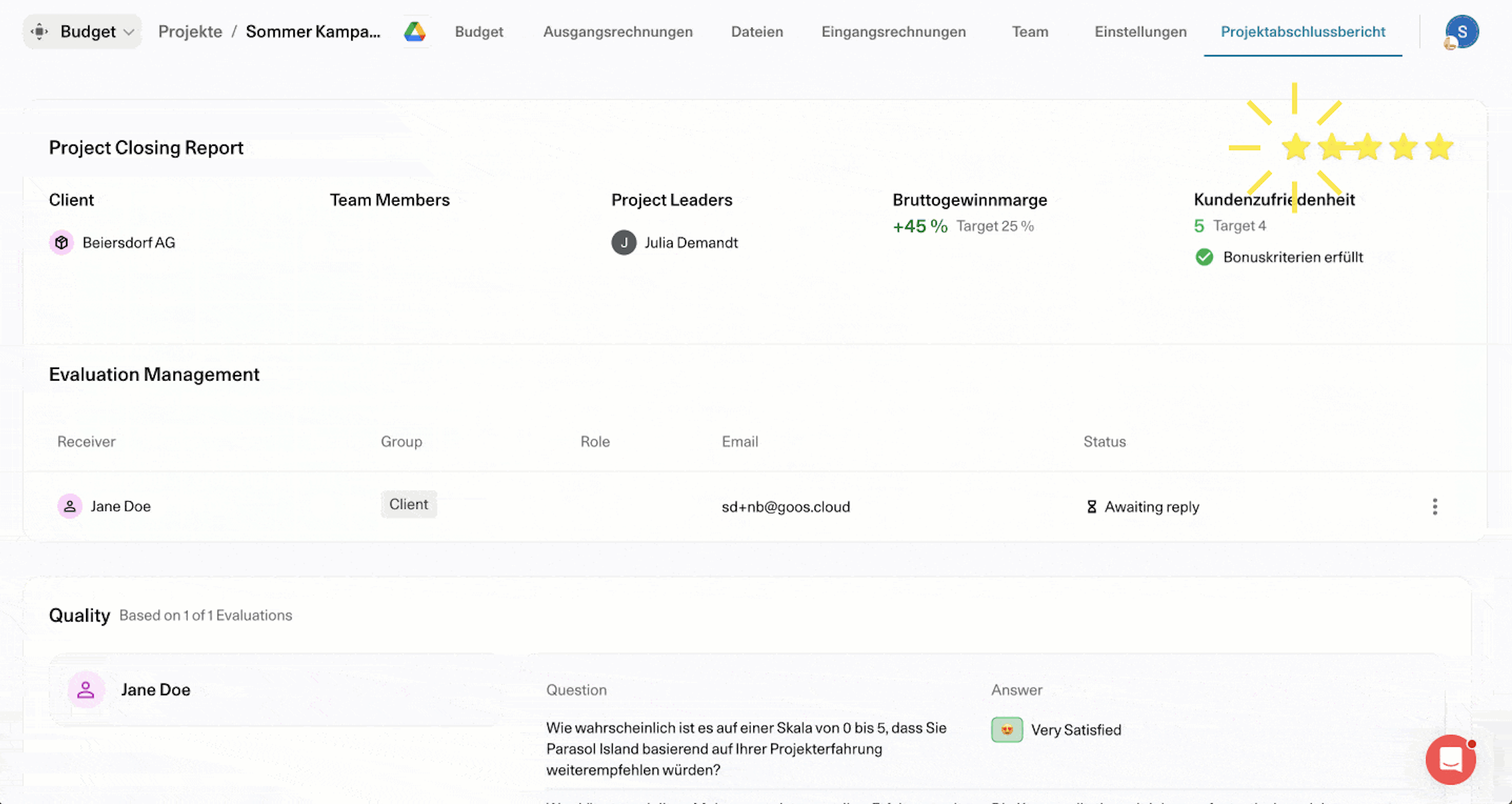Click the Client group tag

tap(408, 504)
